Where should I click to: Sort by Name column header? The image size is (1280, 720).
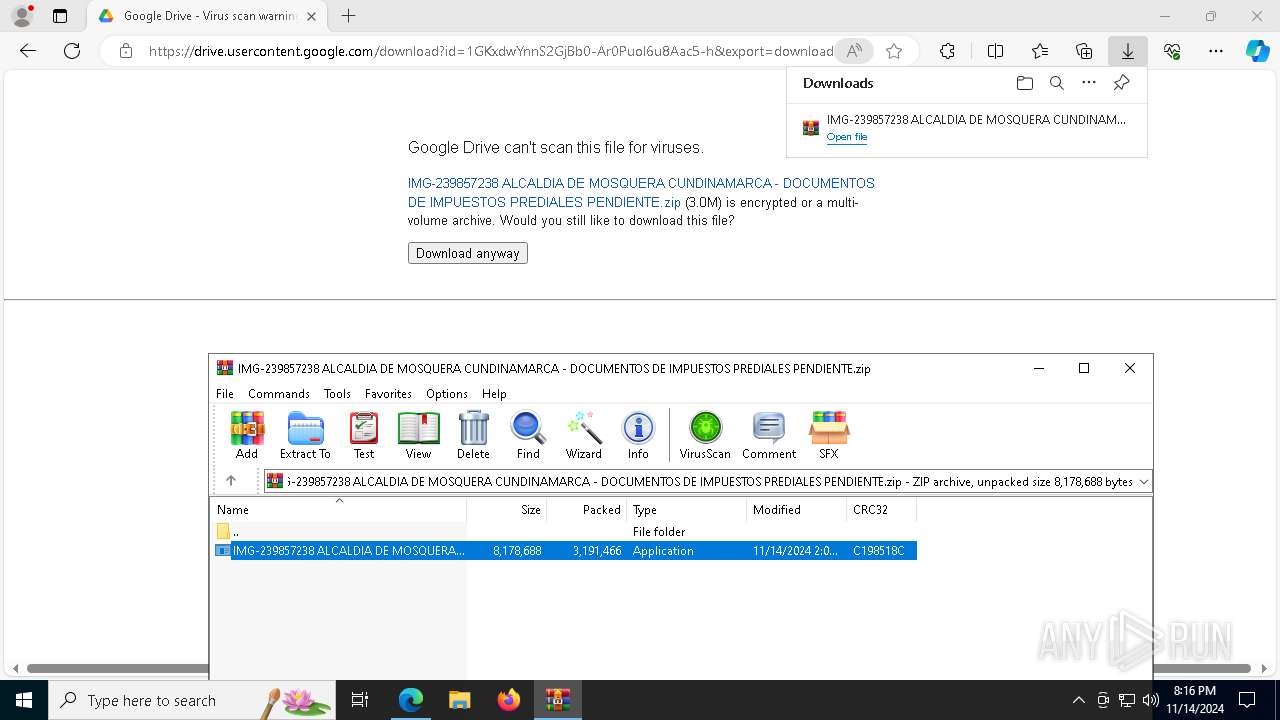coord(339,510)
